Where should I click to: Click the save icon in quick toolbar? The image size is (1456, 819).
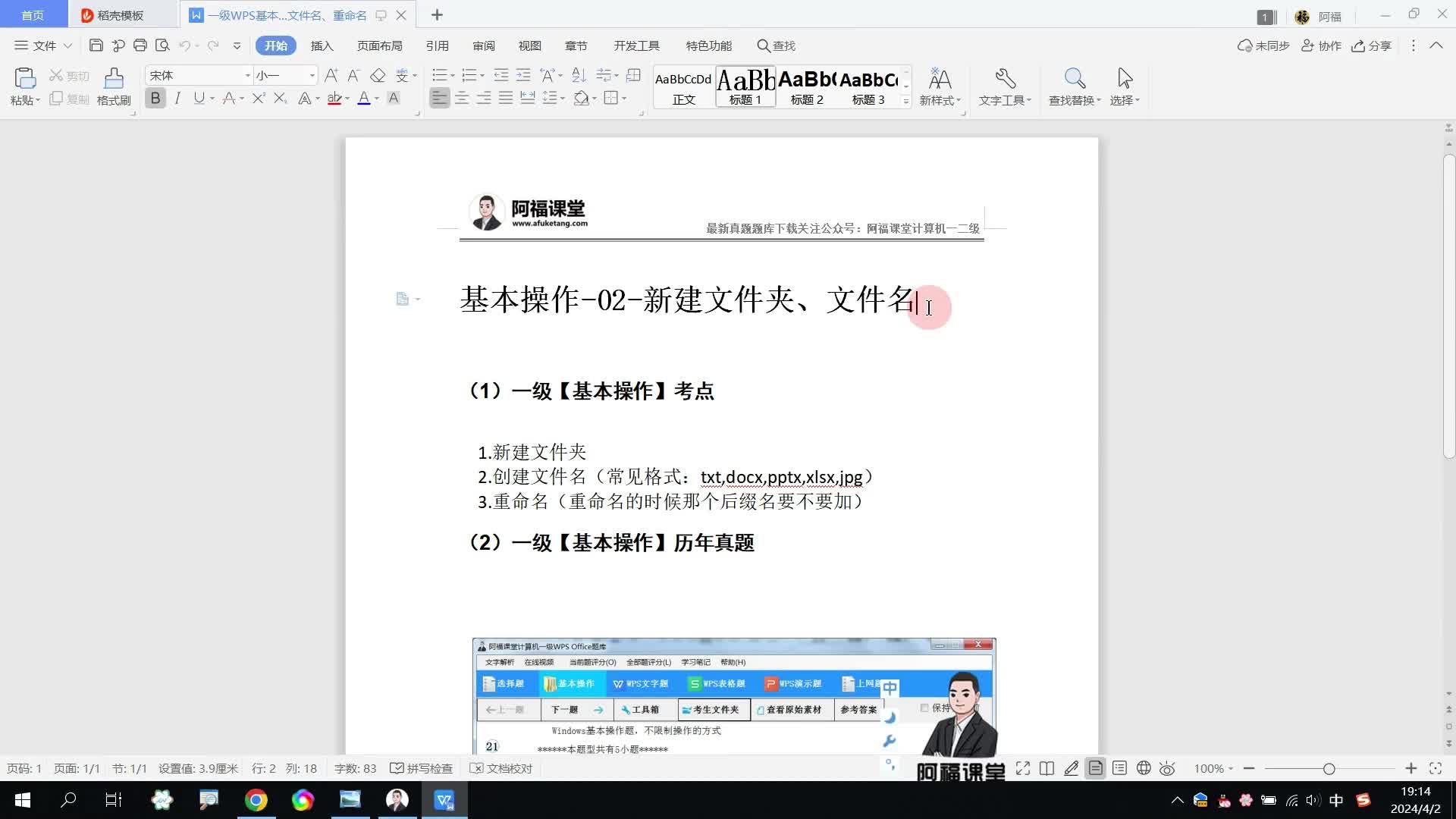point(96,45)
